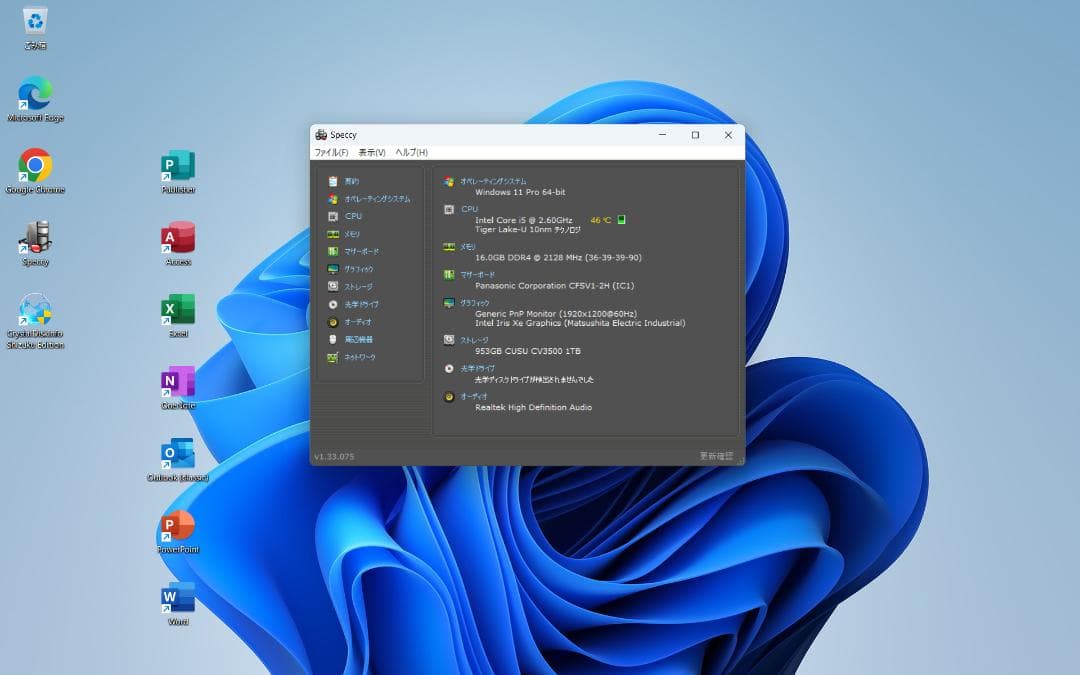Click the Google Chrome desktop shortcut
Viewport: 1080px width, 675px height.
[35, 166]
